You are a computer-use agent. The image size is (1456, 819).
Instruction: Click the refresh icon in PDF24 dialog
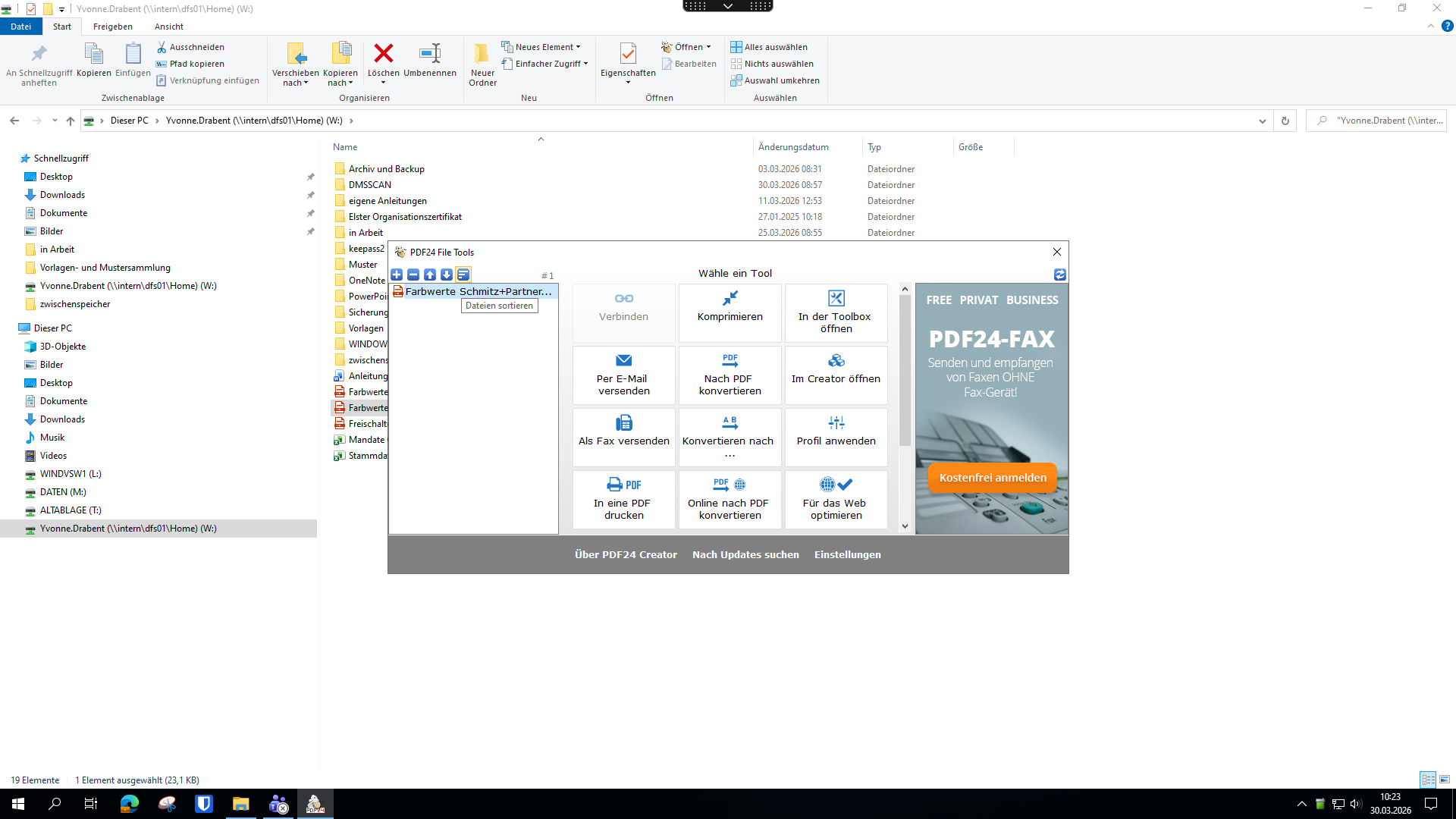[x=1060, y=275]
